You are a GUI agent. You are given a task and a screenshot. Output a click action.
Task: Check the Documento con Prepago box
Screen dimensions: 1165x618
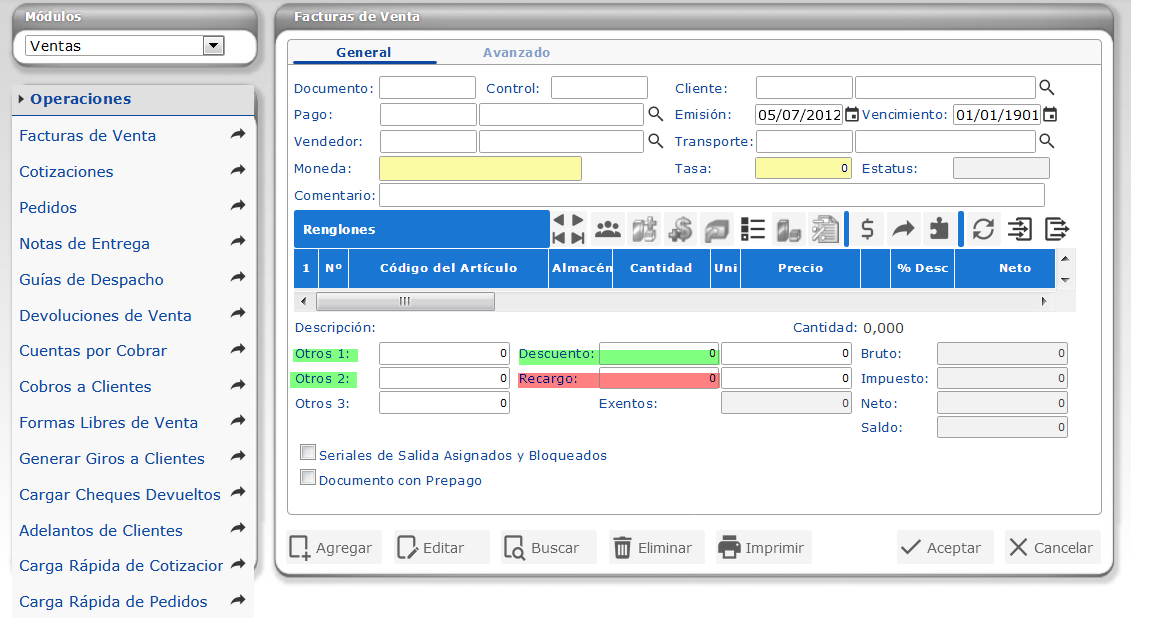tap(308, 478)
